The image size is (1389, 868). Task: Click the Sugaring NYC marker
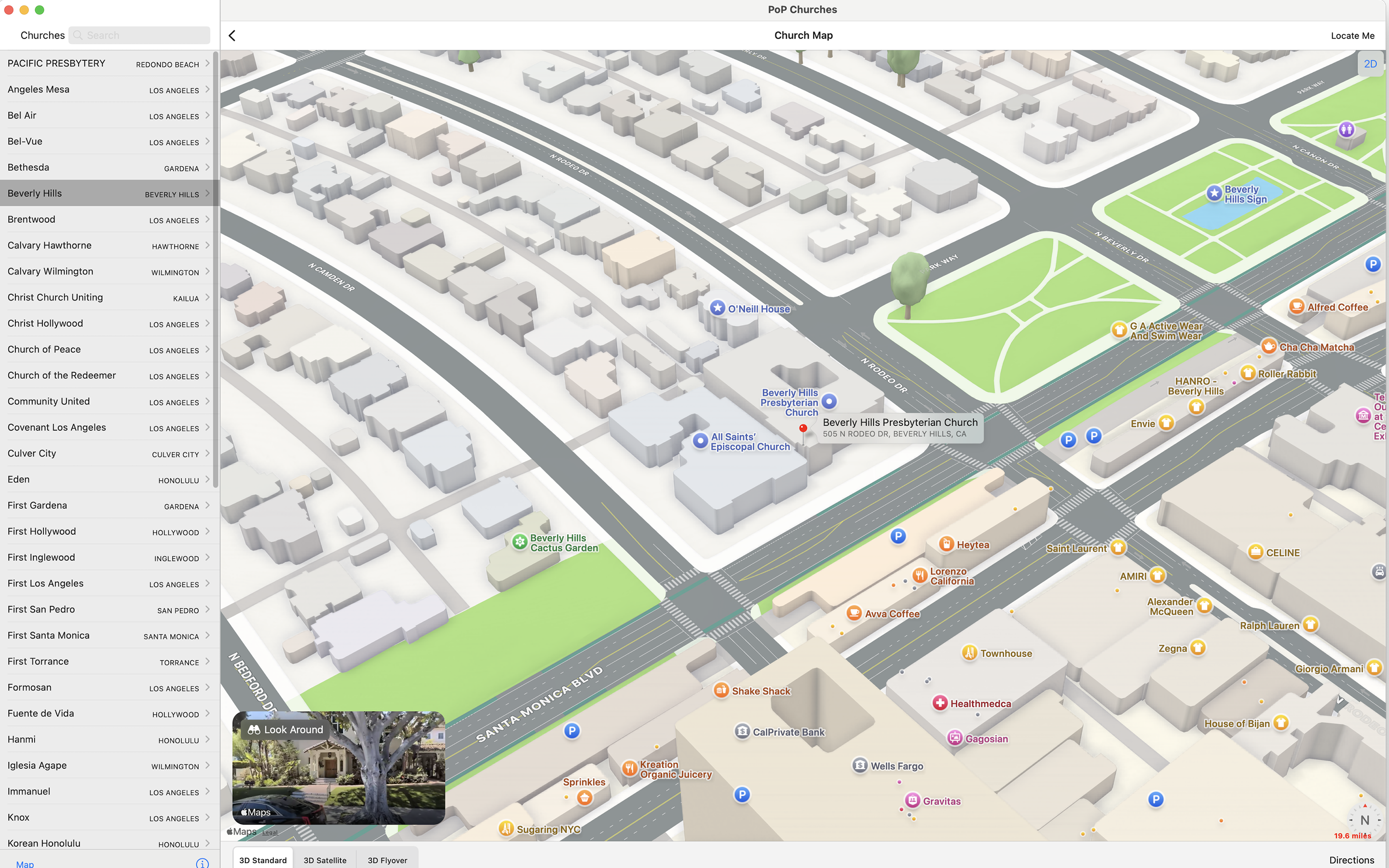[505, 828]
